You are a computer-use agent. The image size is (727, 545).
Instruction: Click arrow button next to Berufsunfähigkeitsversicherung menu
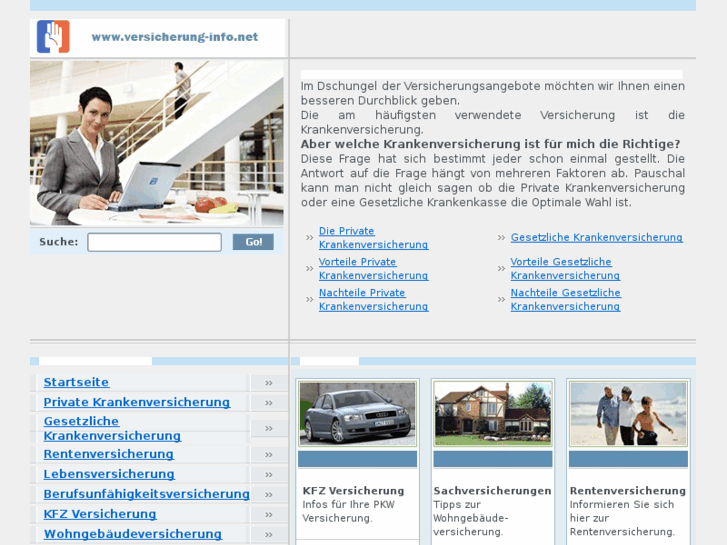click(x=269, y=494)
